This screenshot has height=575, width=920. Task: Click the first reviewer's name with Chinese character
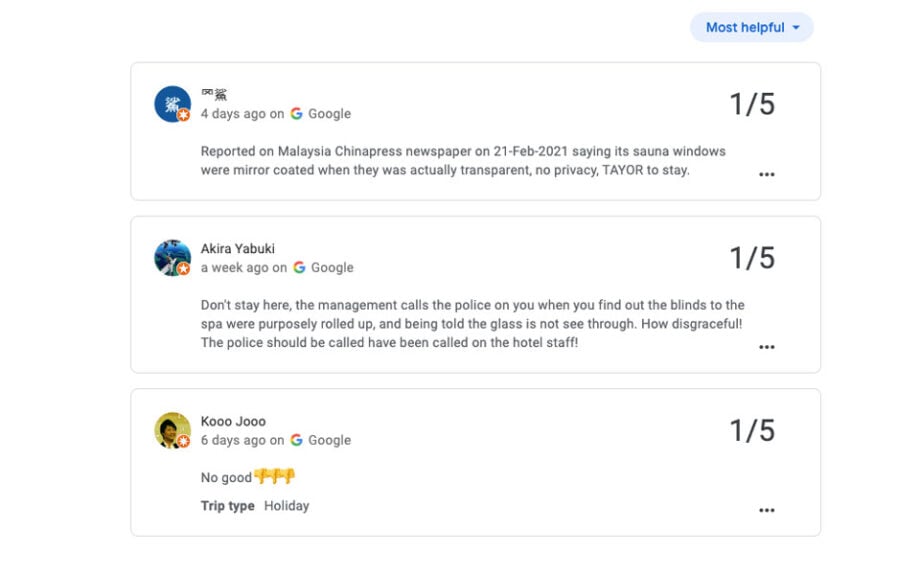214,94
